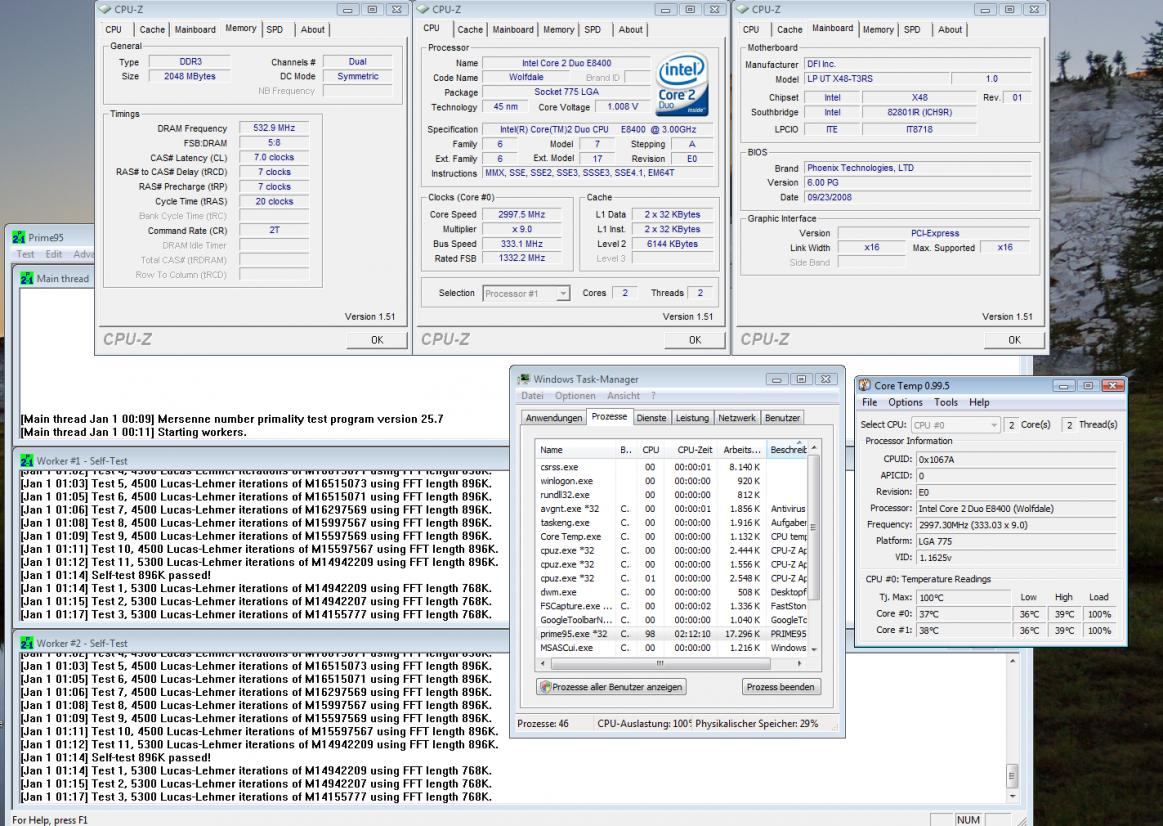Click the Starting workers line in Main thread
The width and height of the screenshot is (1163, 826).
[x=134, y=432]
